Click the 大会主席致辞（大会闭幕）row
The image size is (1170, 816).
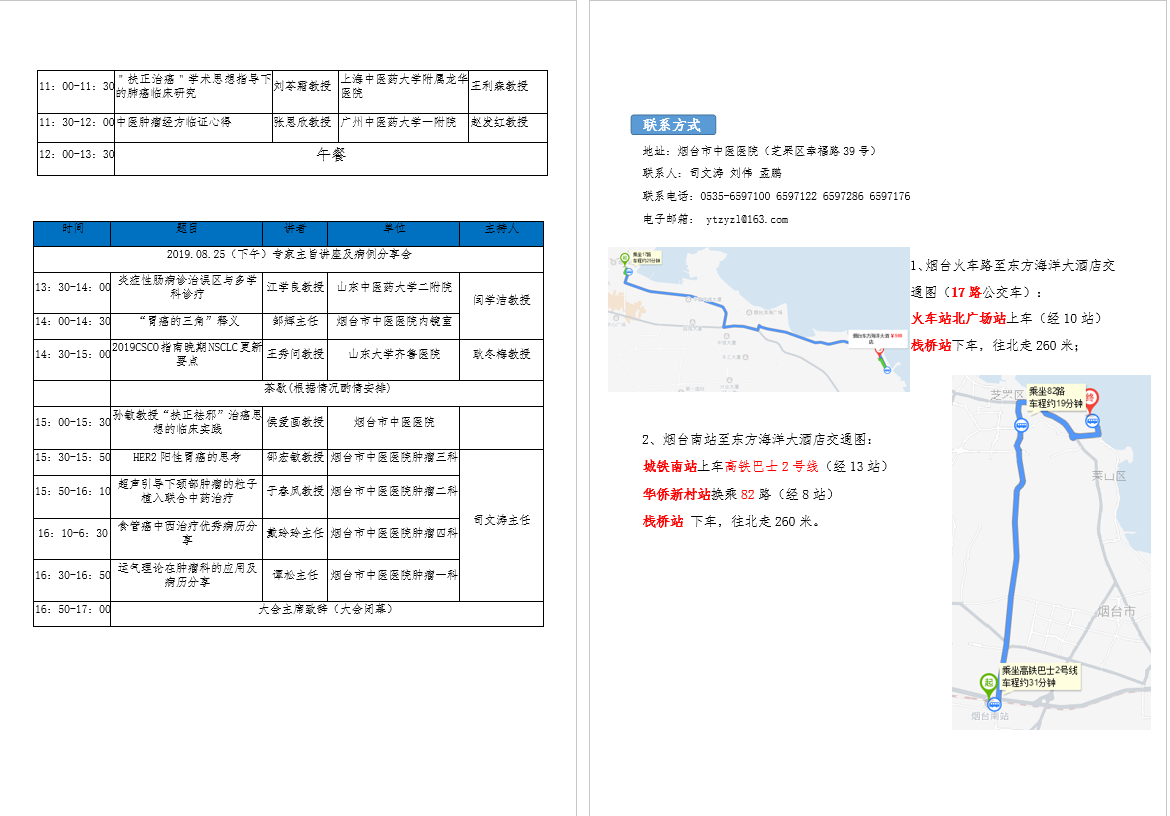click(x=326, y=609)
